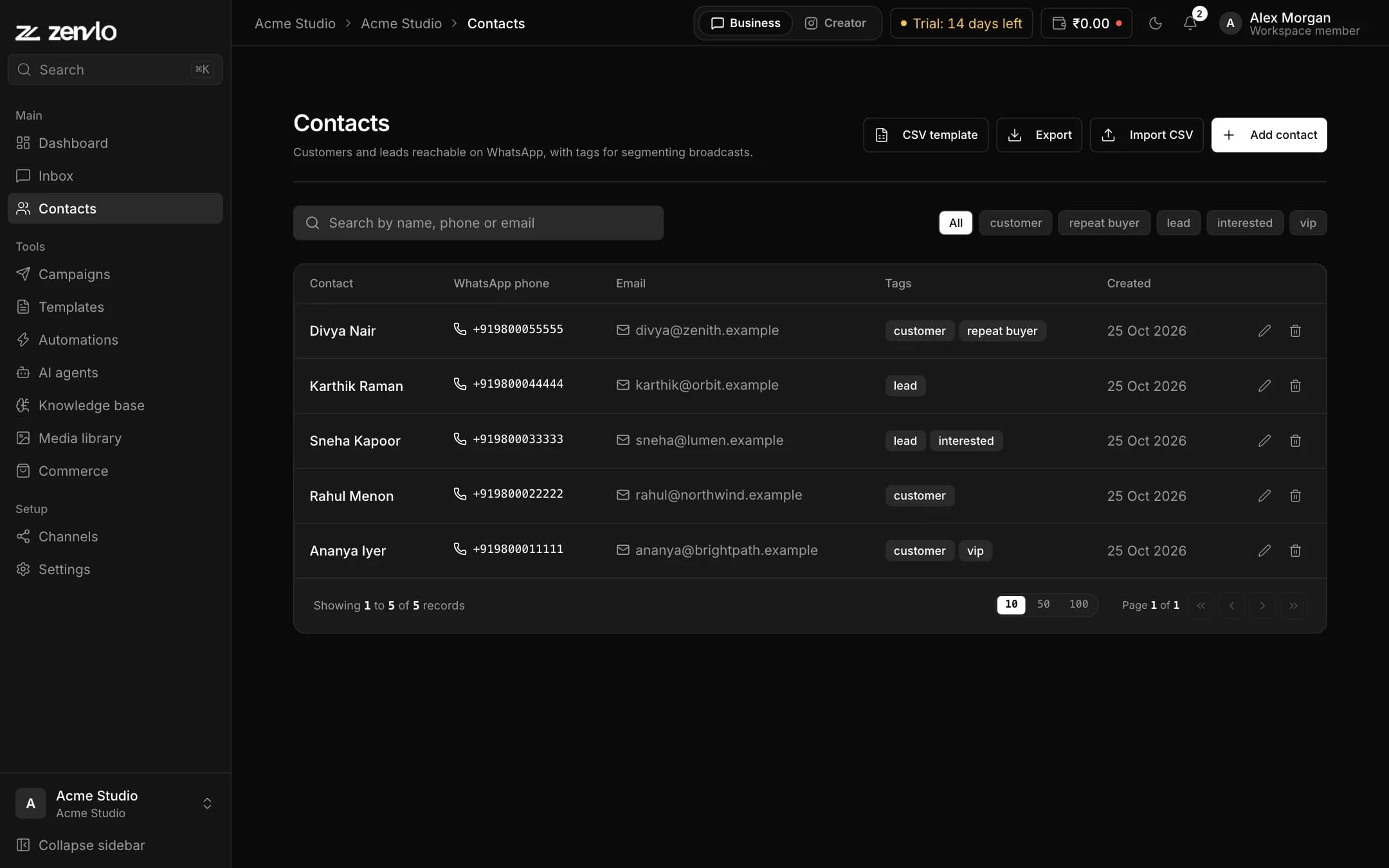
Task: Open Knowledge base page
Action: (x=115, y=405)
